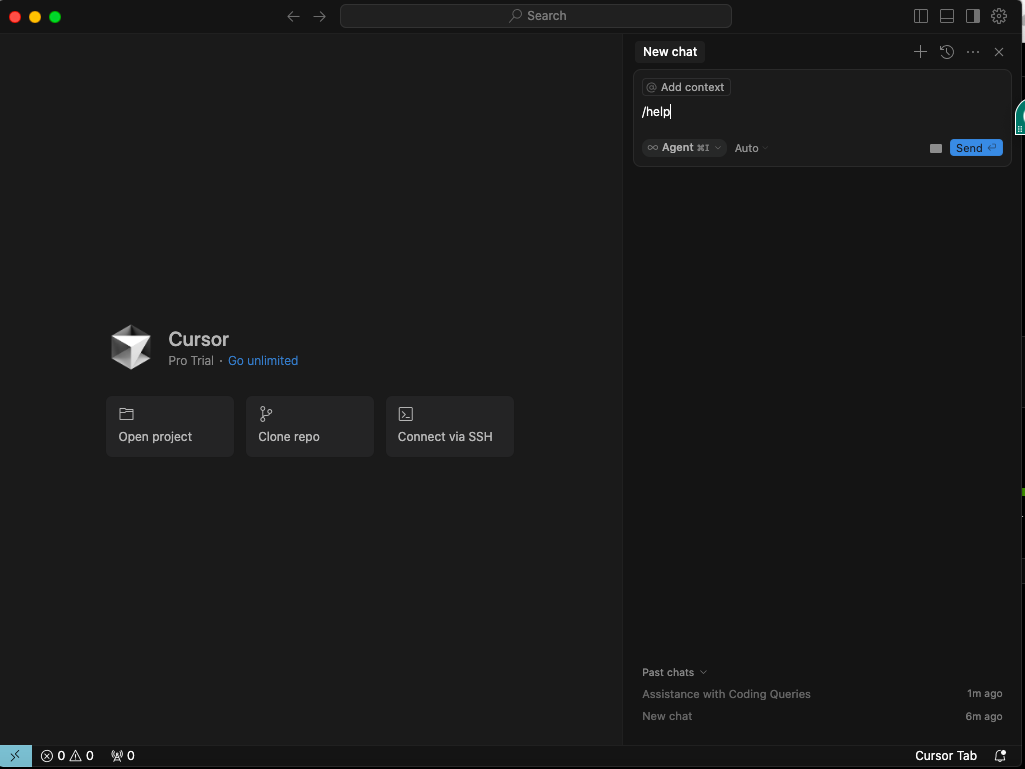Toggle the primary sidebar layout icon
The width and height of the screenshot is (1025, 769).
(x=920, y=16)
